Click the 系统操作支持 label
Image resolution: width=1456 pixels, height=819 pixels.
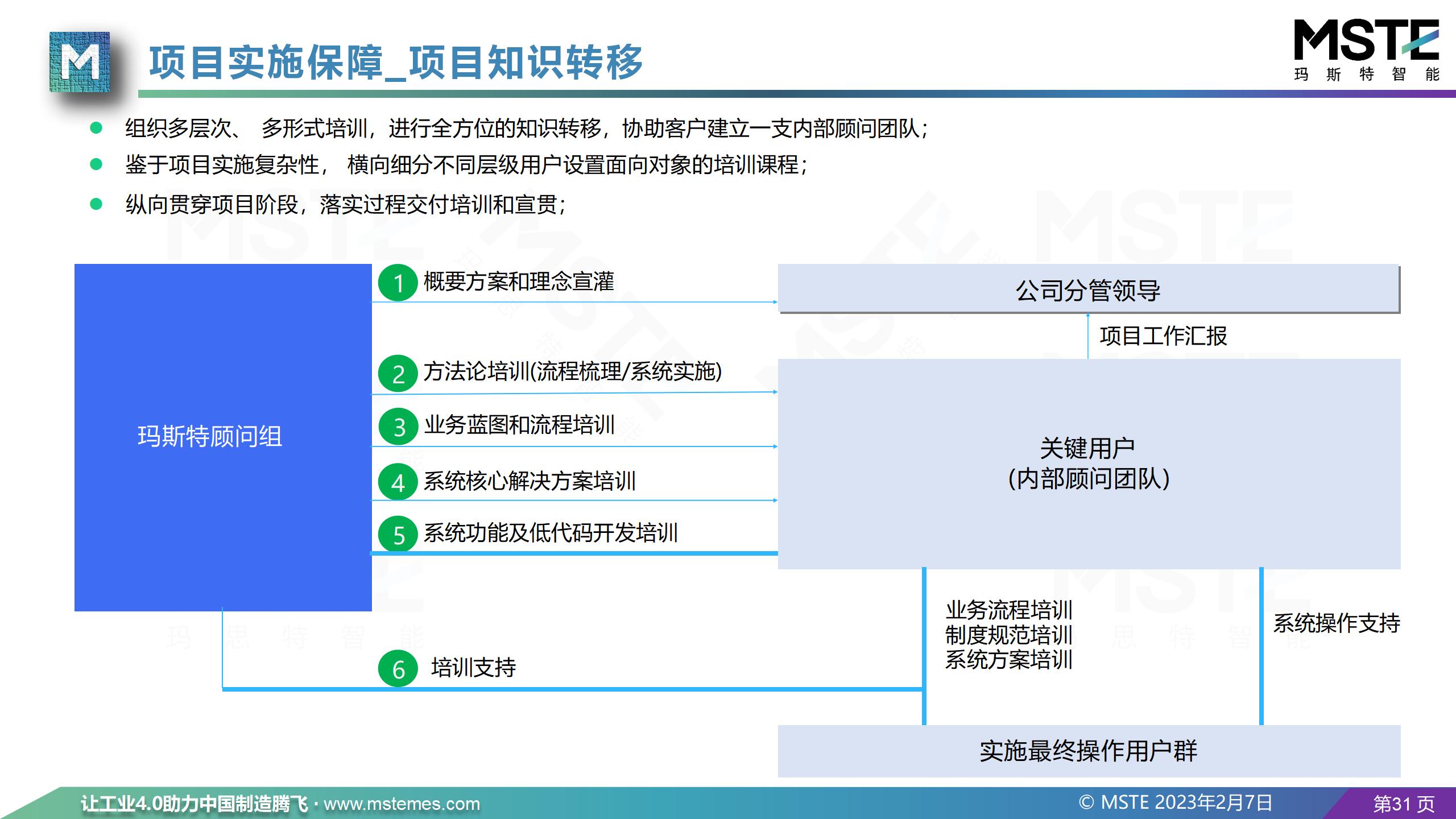click(1336, 623)
